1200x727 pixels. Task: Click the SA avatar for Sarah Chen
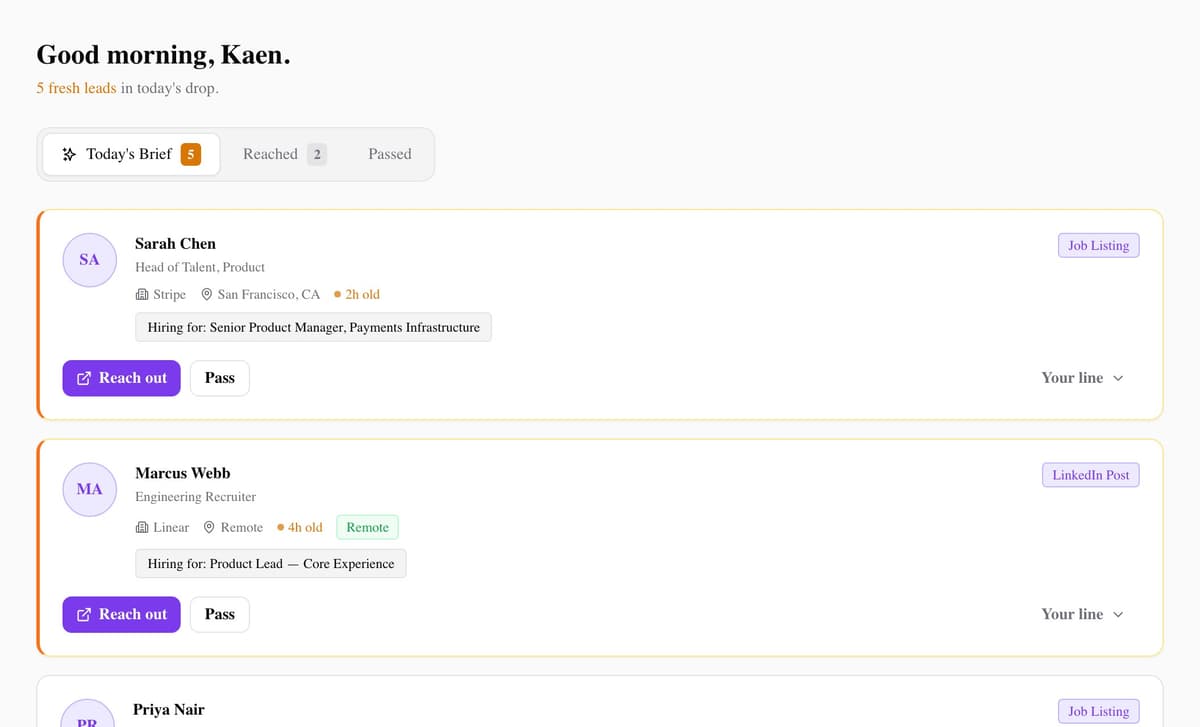pos(89,260)
